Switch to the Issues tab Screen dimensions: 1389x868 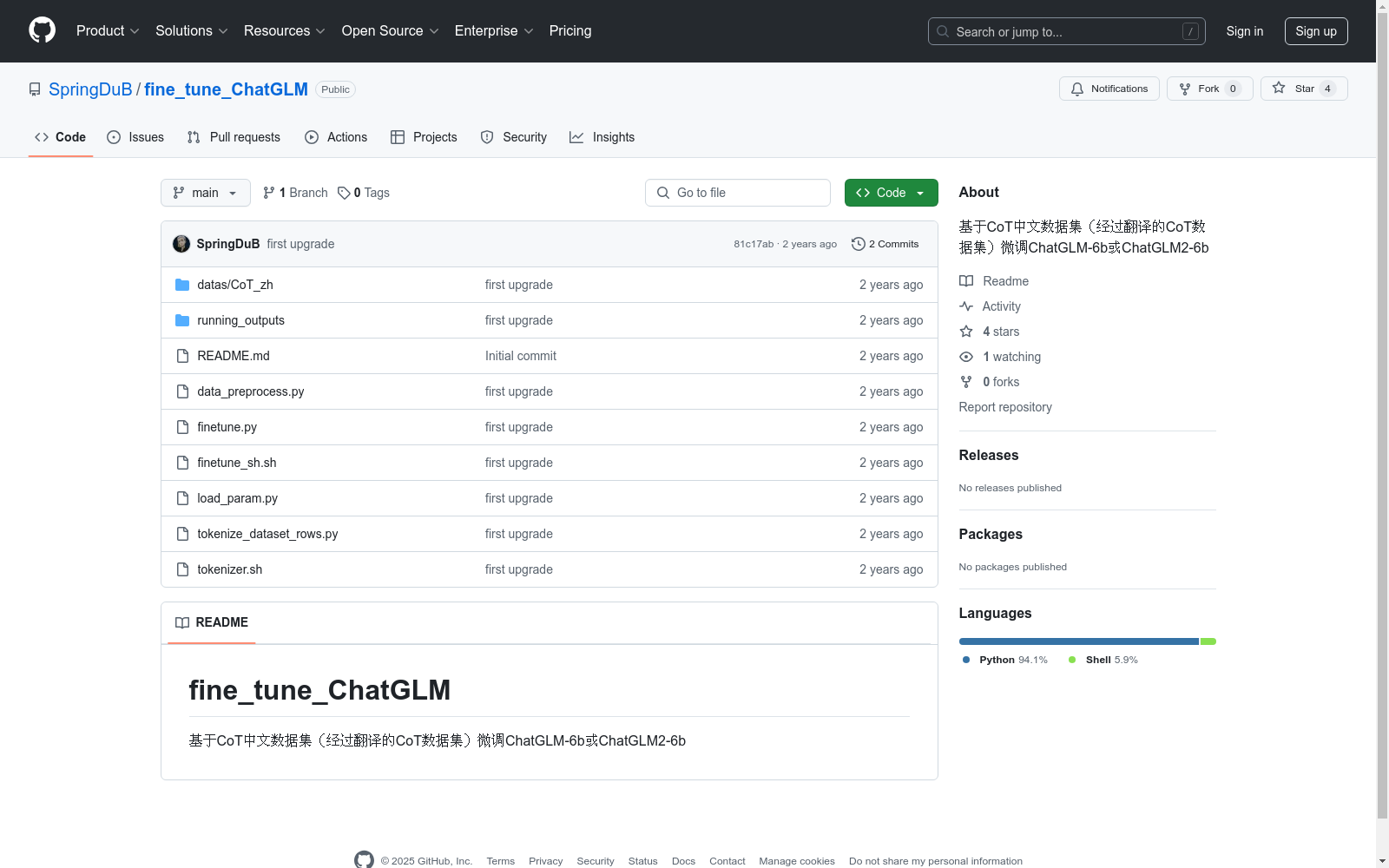[x=135, y=137]
